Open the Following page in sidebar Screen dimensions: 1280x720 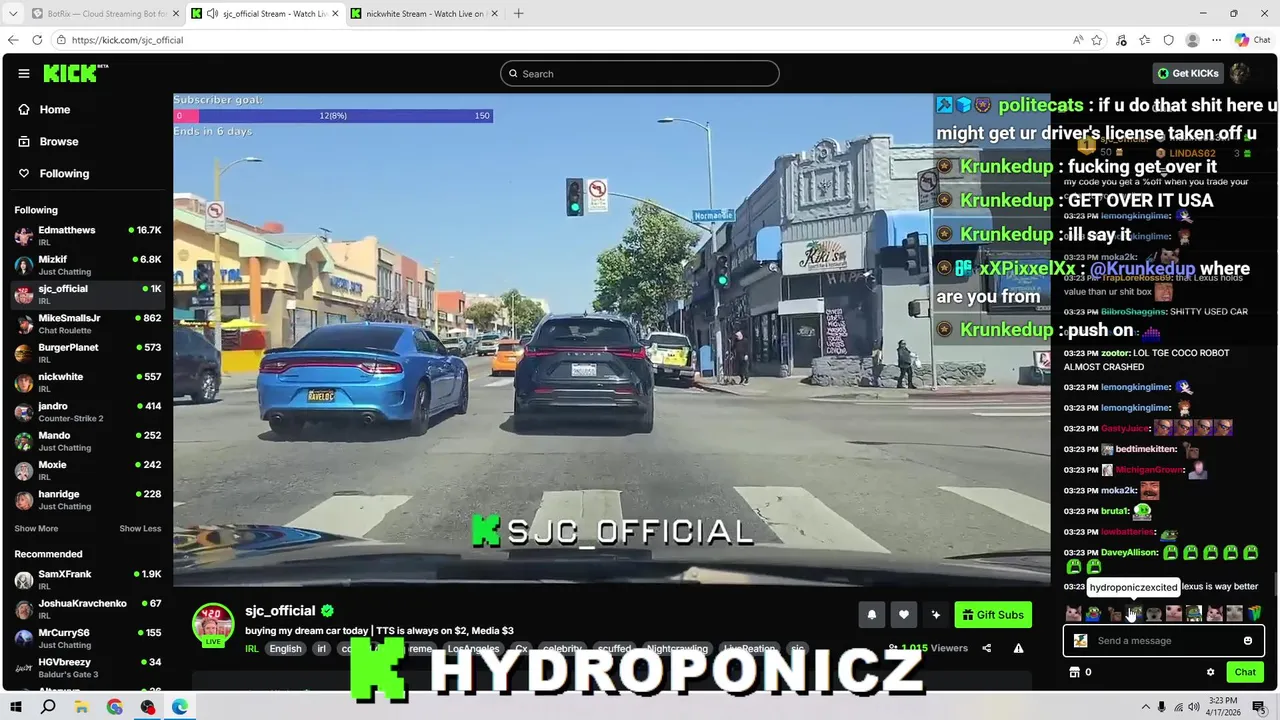click(x=64, y=174)
